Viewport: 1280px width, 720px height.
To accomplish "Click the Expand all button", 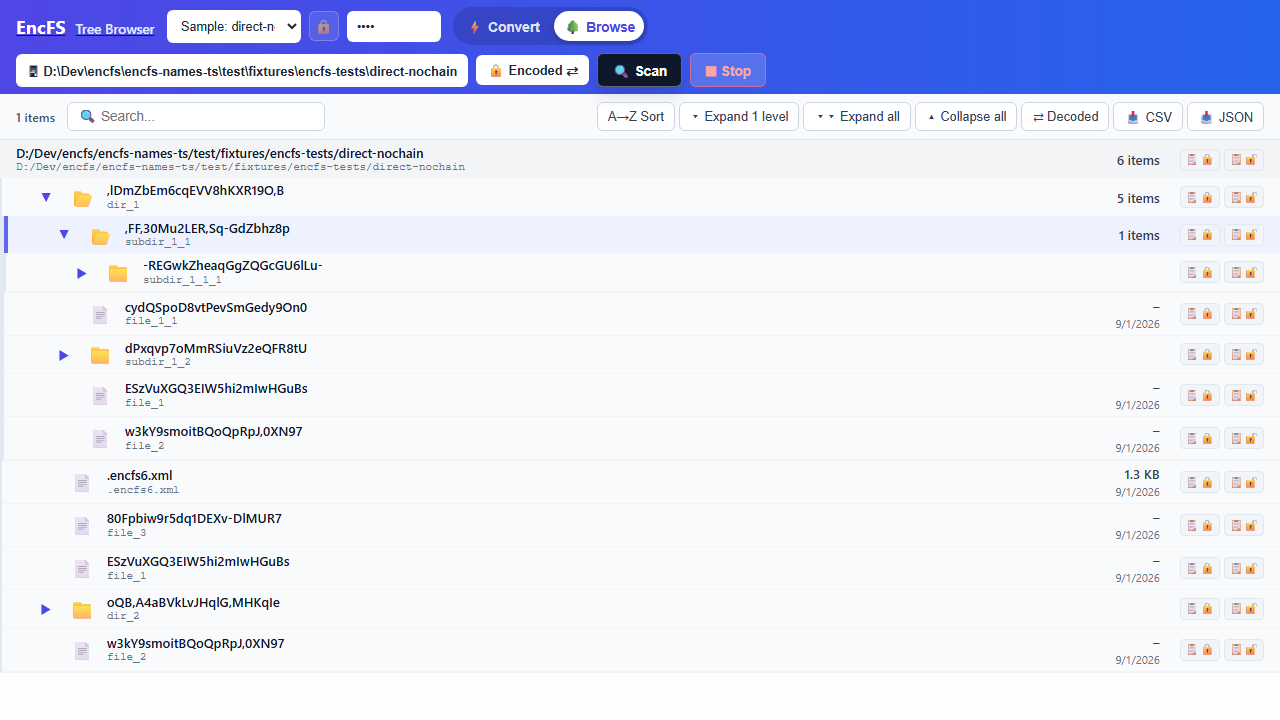I will pos(857,117).
